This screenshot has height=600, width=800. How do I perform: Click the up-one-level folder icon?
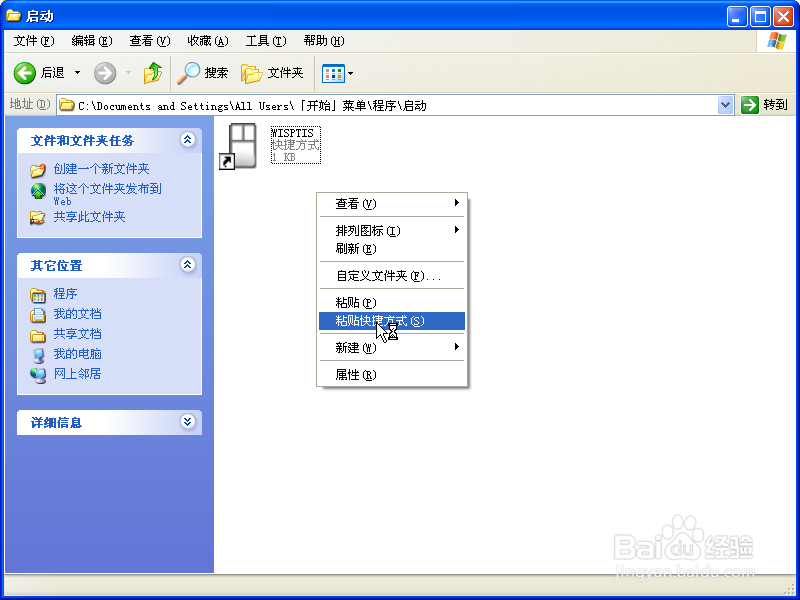click(x=153, y=73)
